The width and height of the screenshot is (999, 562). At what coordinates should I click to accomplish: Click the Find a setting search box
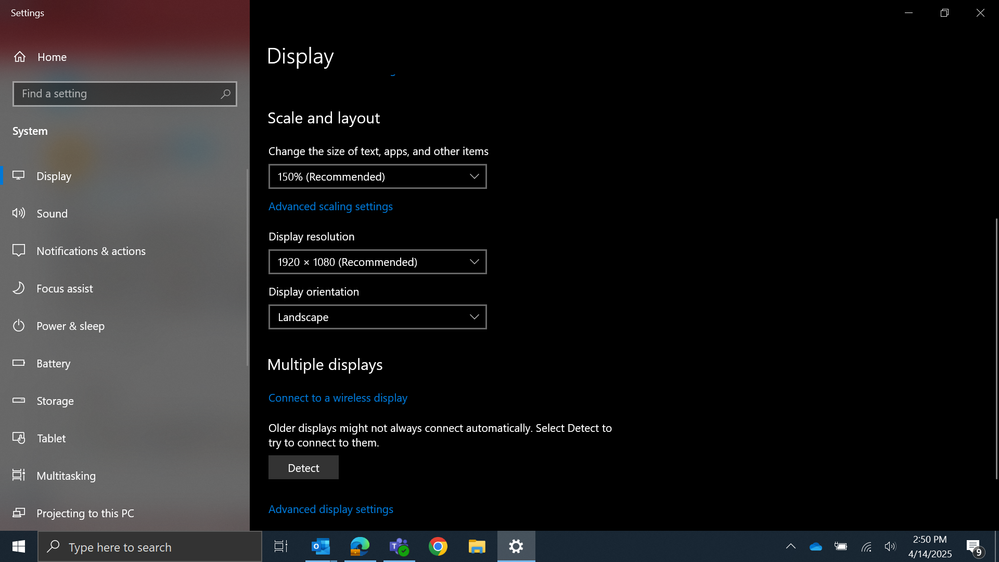point(120,94)
